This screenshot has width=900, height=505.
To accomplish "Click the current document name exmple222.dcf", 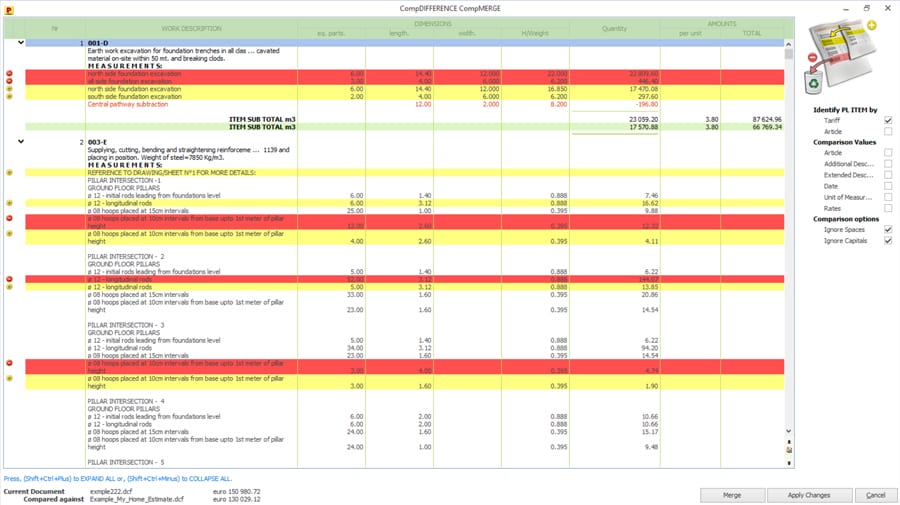I will (111, 492).
